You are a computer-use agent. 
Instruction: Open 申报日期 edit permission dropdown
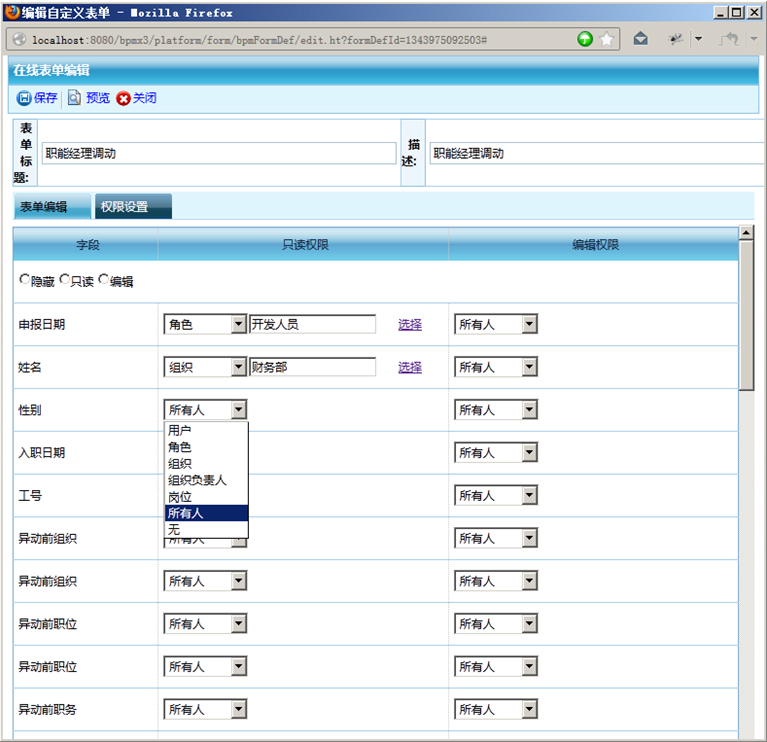[x=496, y=324]
